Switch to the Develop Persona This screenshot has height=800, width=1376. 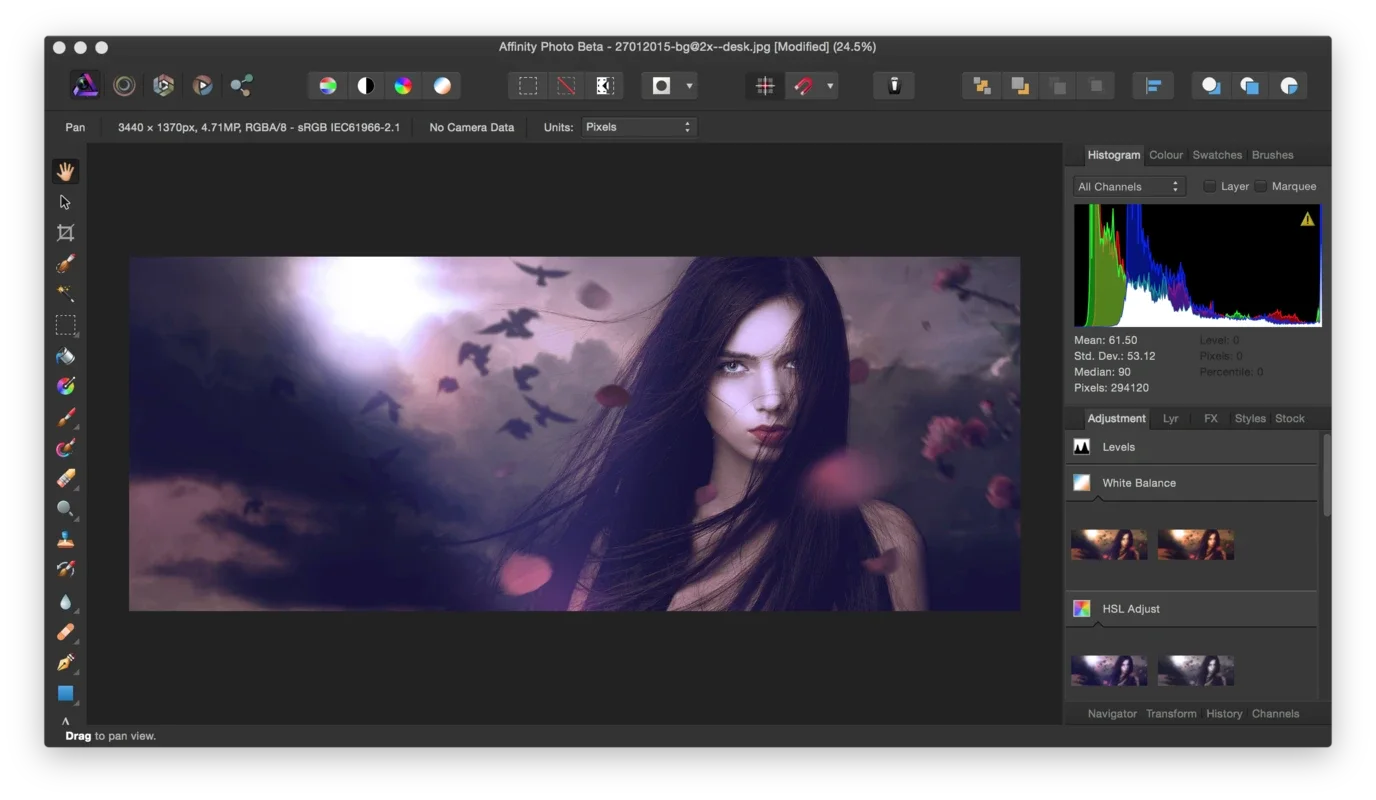click(x=163, y=85)
